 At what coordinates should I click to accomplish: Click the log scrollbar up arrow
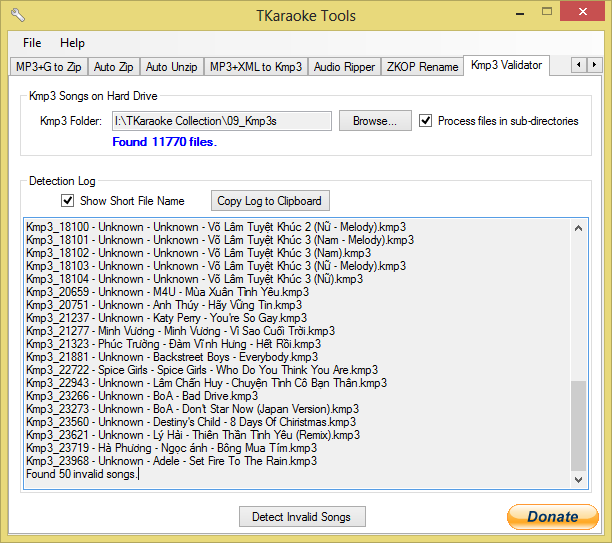click(579, 227)
